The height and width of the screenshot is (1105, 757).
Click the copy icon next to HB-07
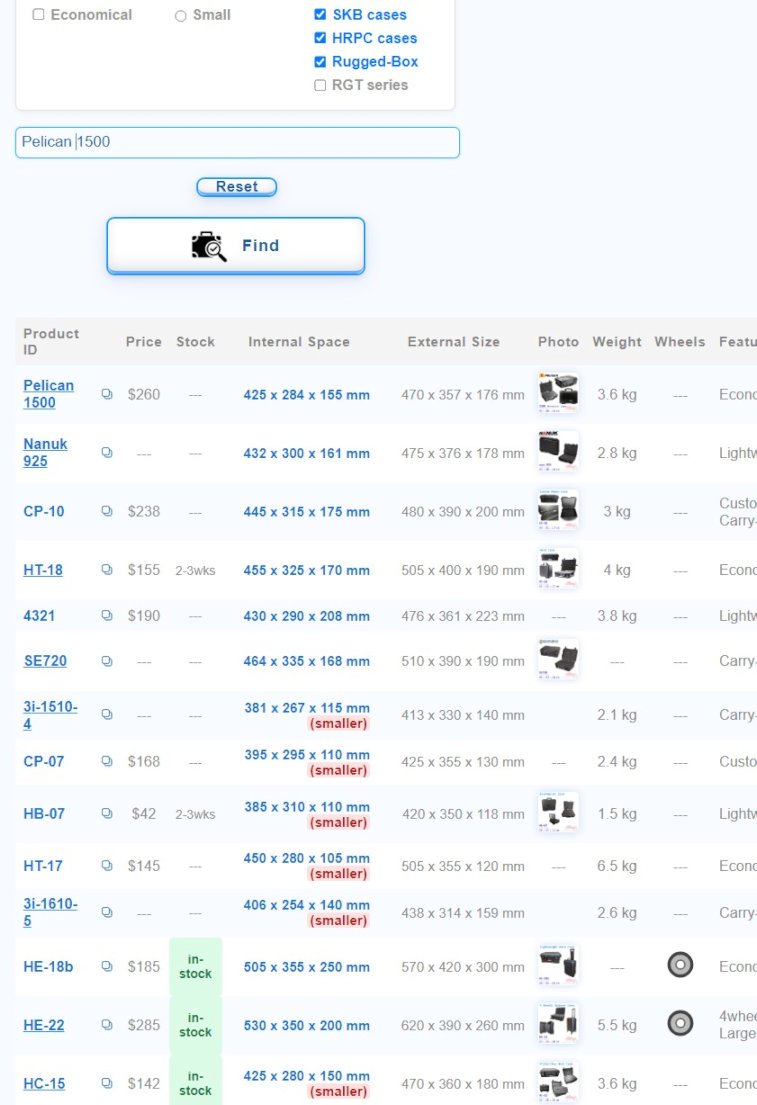point(107,813)
